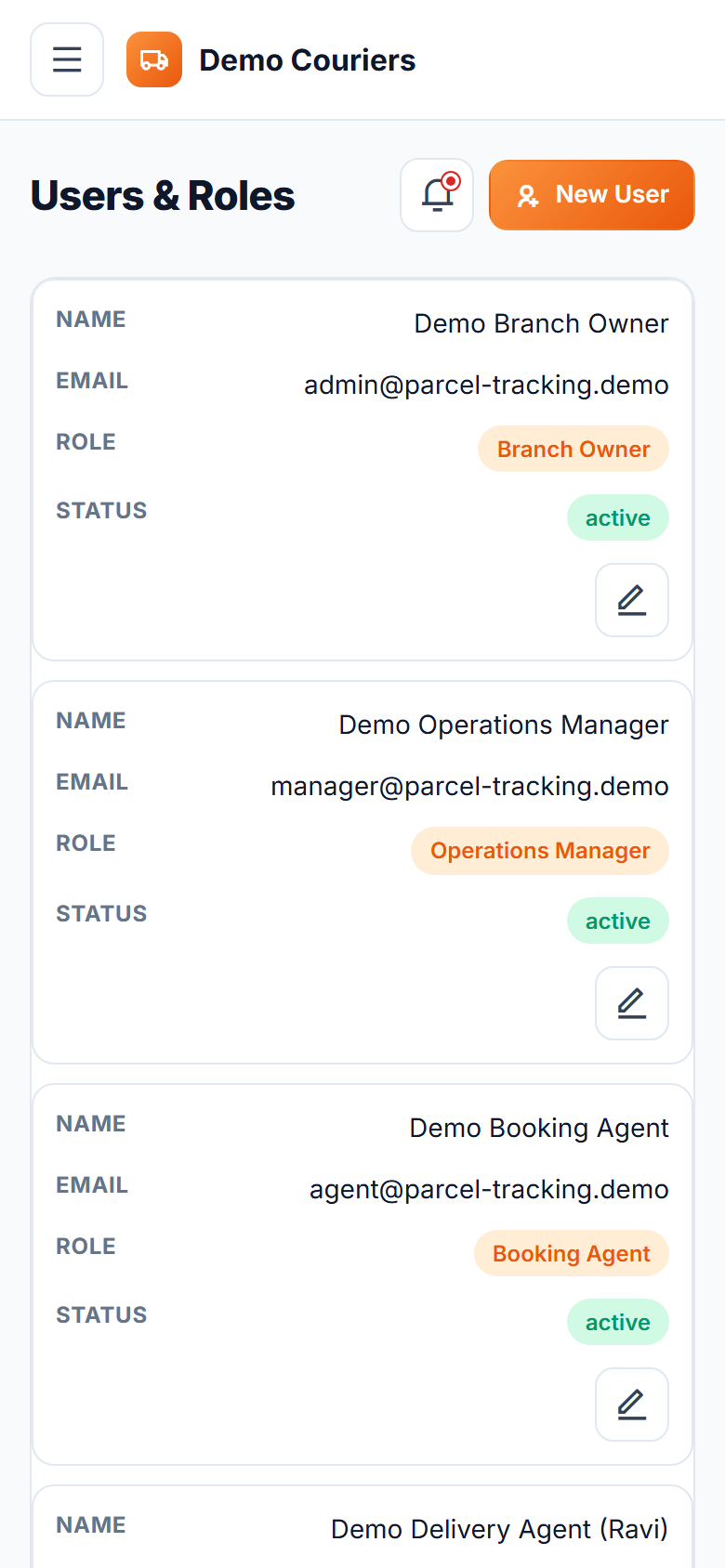Click the name Demo Delivery Agent (Ravi)
Image resolution: width=725 pixels, height=1568 pixels.
(499, 1529)
